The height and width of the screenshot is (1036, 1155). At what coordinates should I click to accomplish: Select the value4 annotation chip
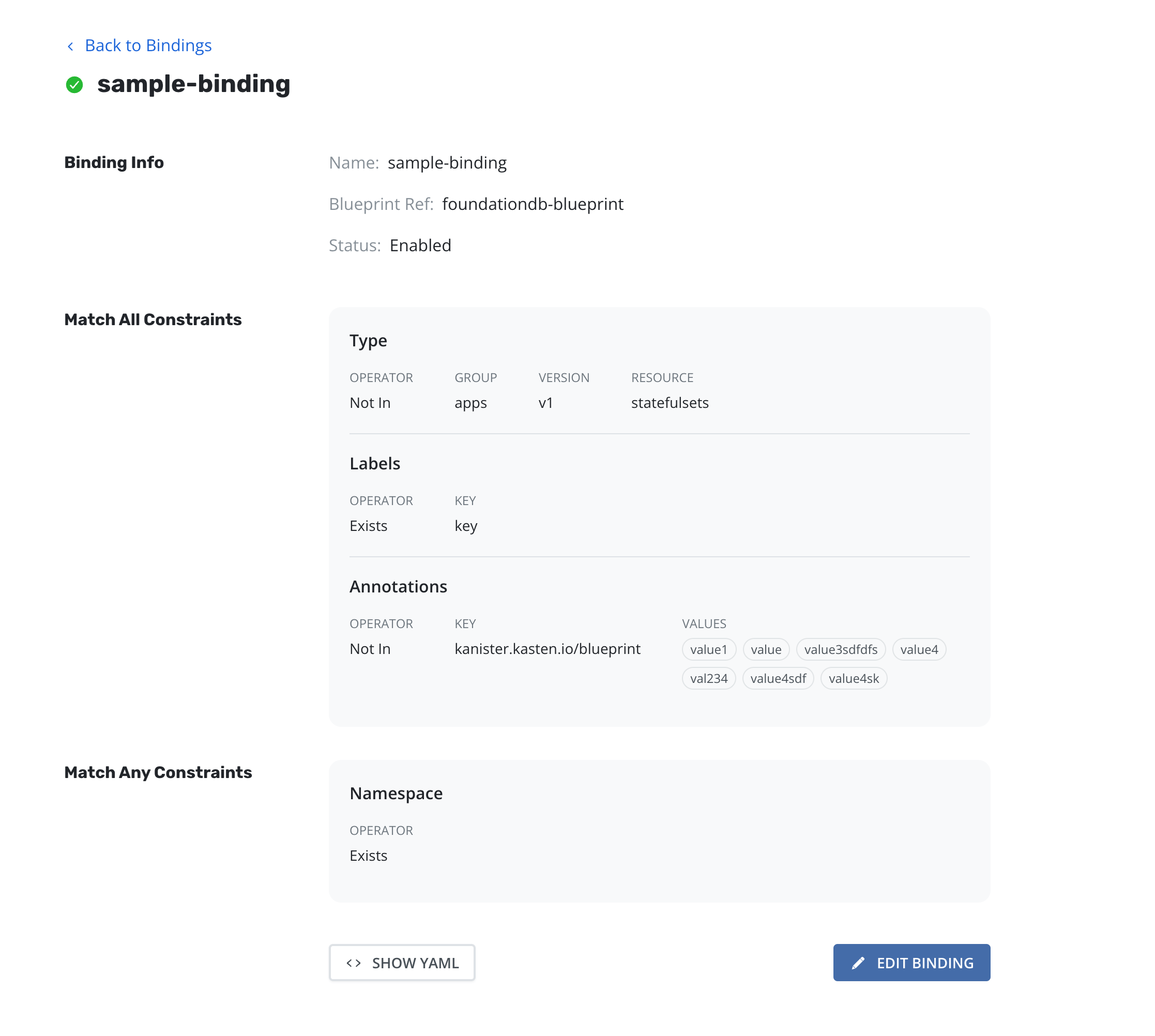(919, 649)
